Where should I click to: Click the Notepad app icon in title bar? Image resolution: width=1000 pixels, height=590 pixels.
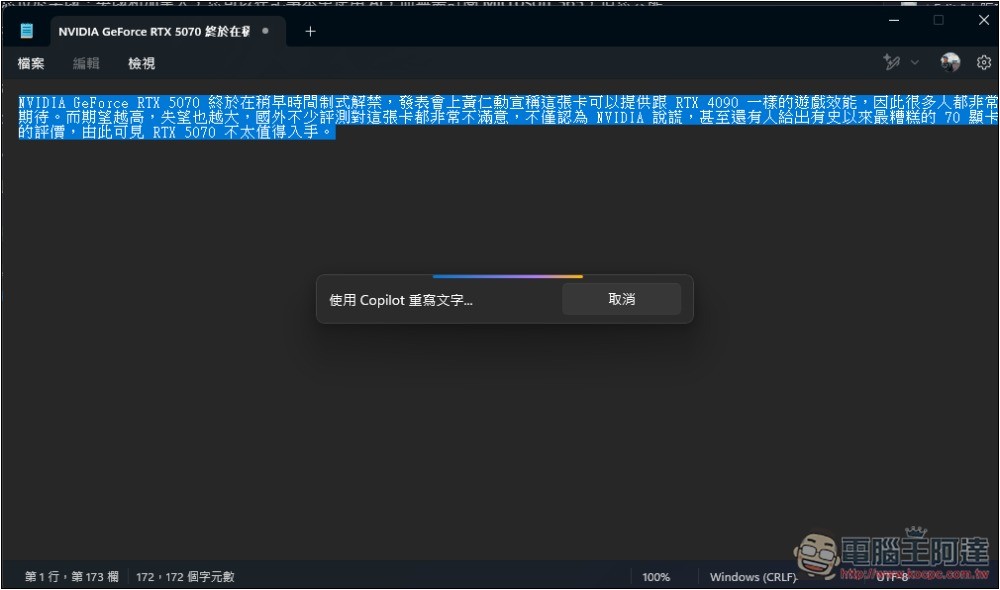click(26, 31)
